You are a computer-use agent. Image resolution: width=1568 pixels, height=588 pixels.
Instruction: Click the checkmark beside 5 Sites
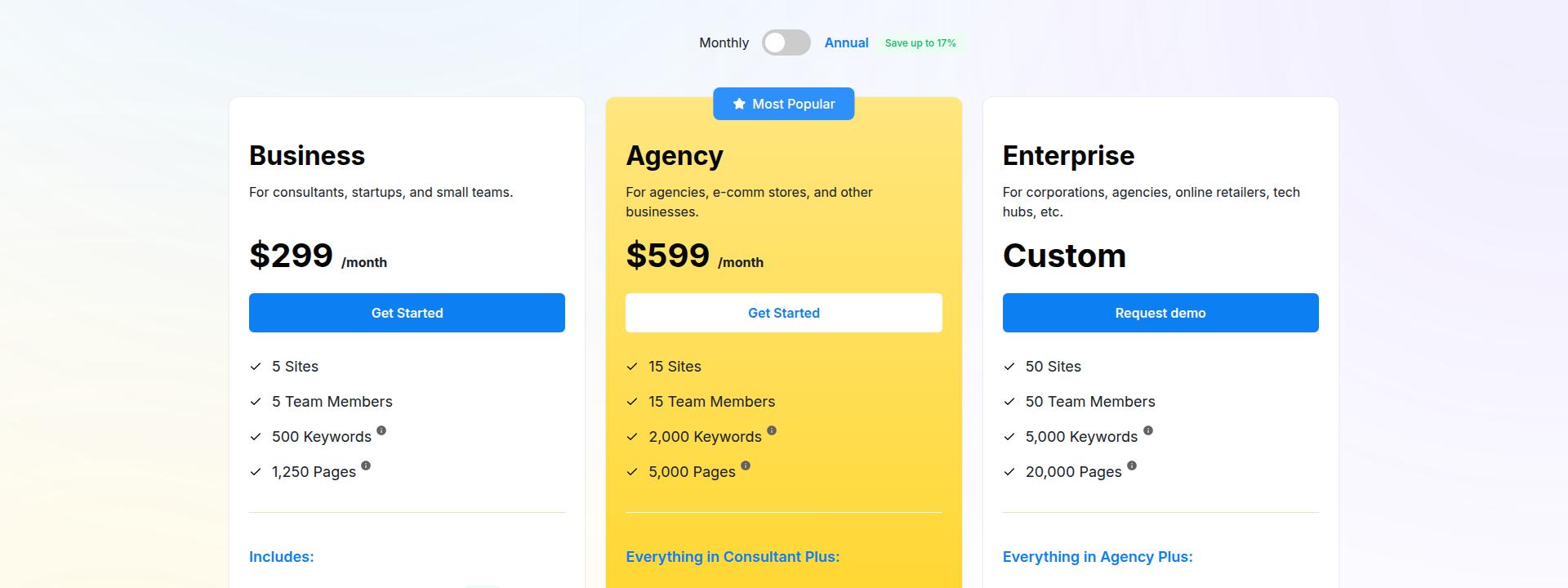pyautogui.click(x=255, y=366)
